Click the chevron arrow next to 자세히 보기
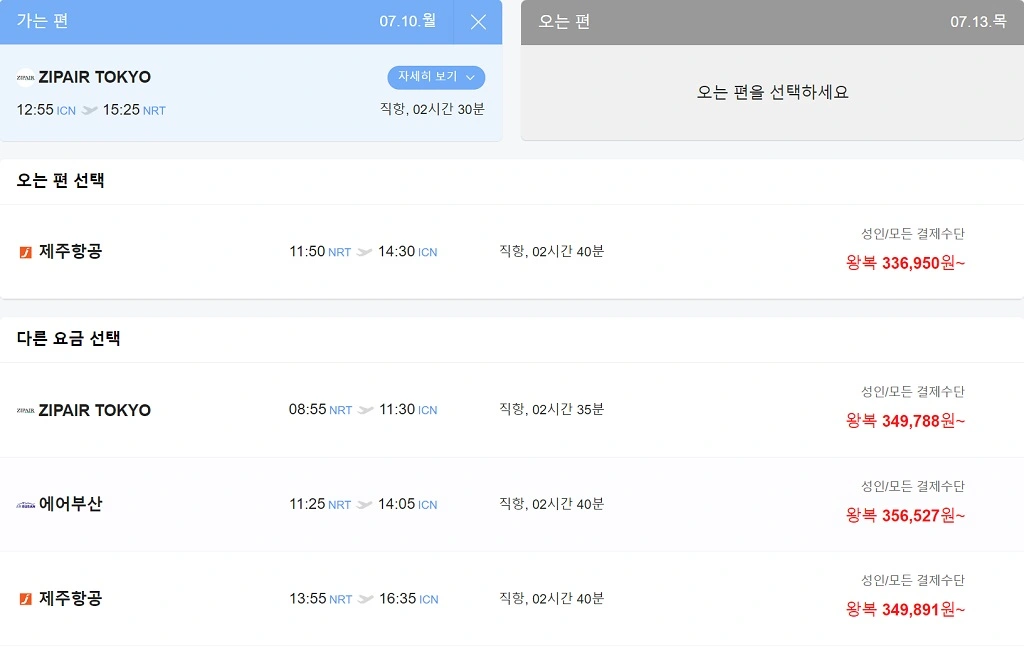 (x=469, y=78)
